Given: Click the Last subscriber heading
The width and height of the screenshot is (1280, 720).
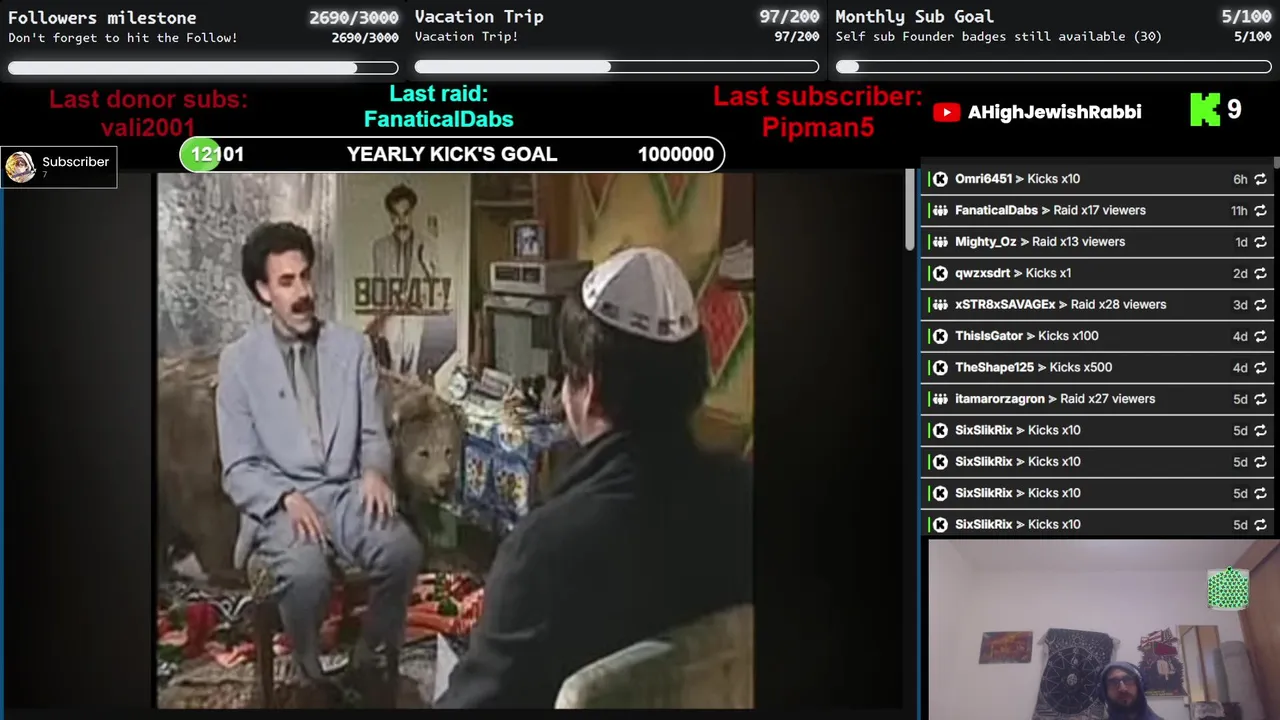Looking at the screenshot, I should tap(817, 97).
